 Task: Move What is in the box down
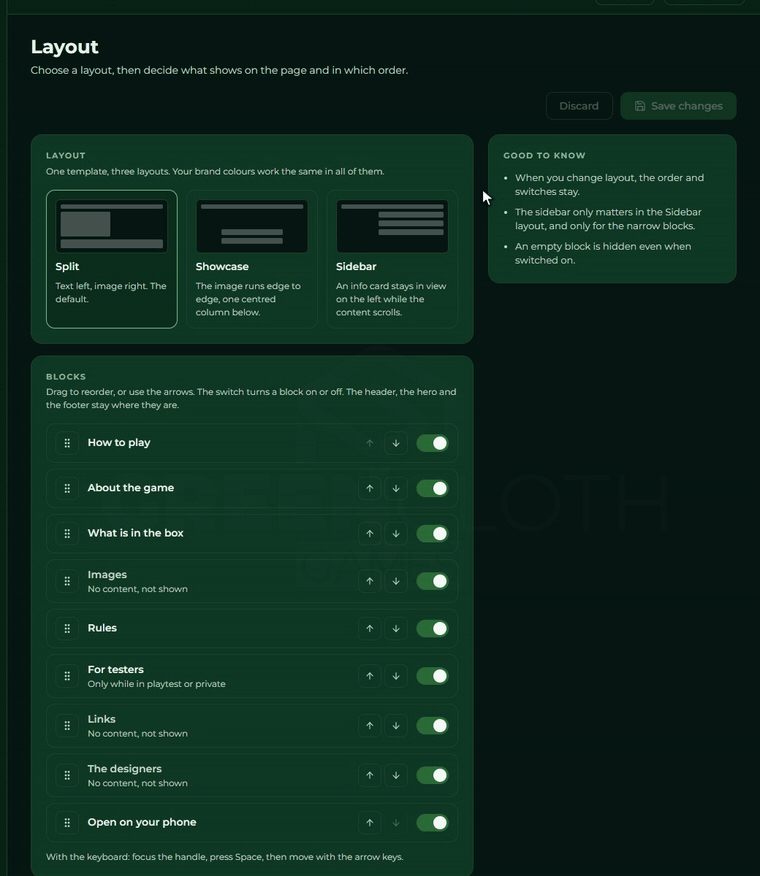tap(396, 534)
